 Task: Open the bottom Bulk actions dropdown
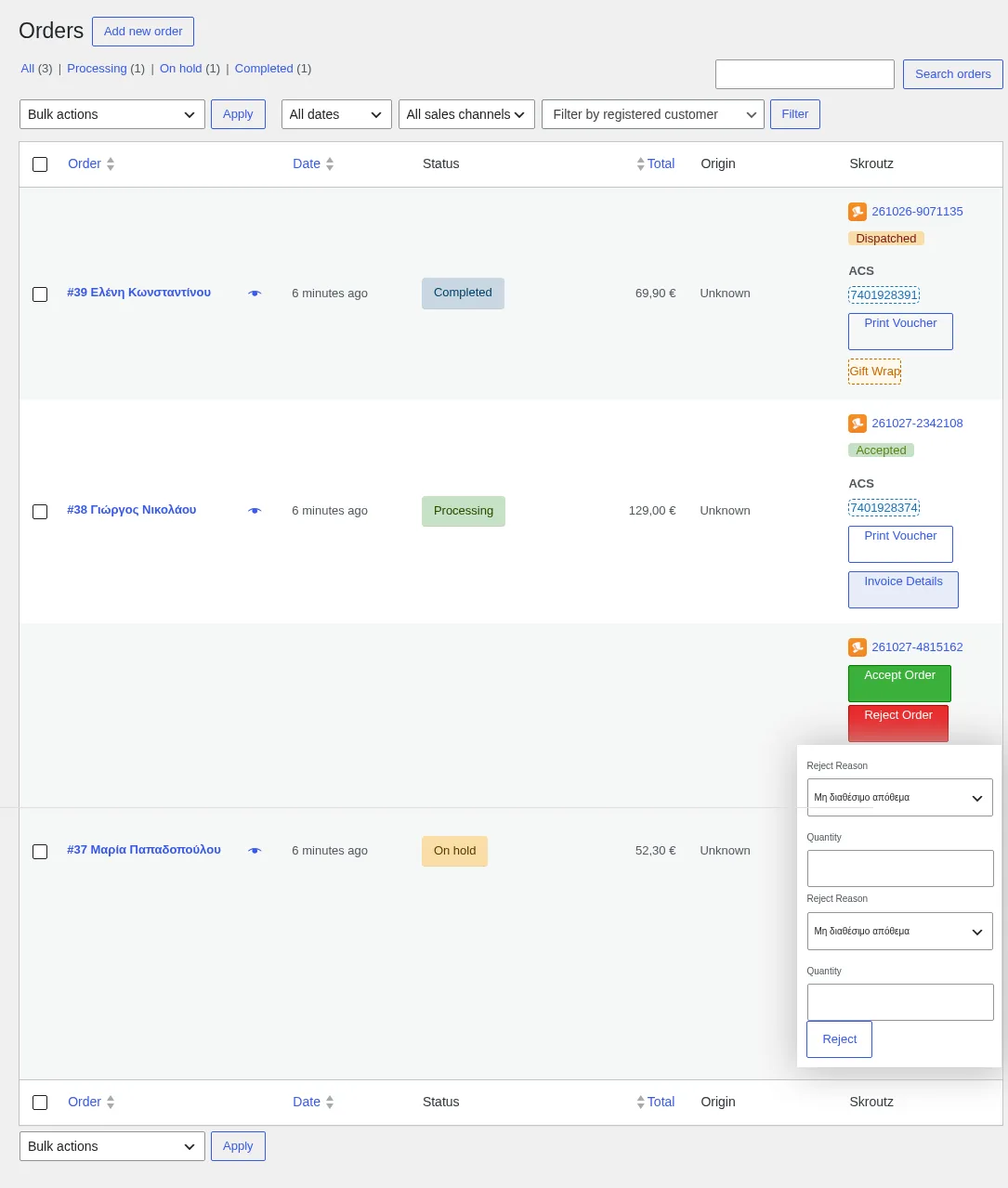click(112, 1146)
